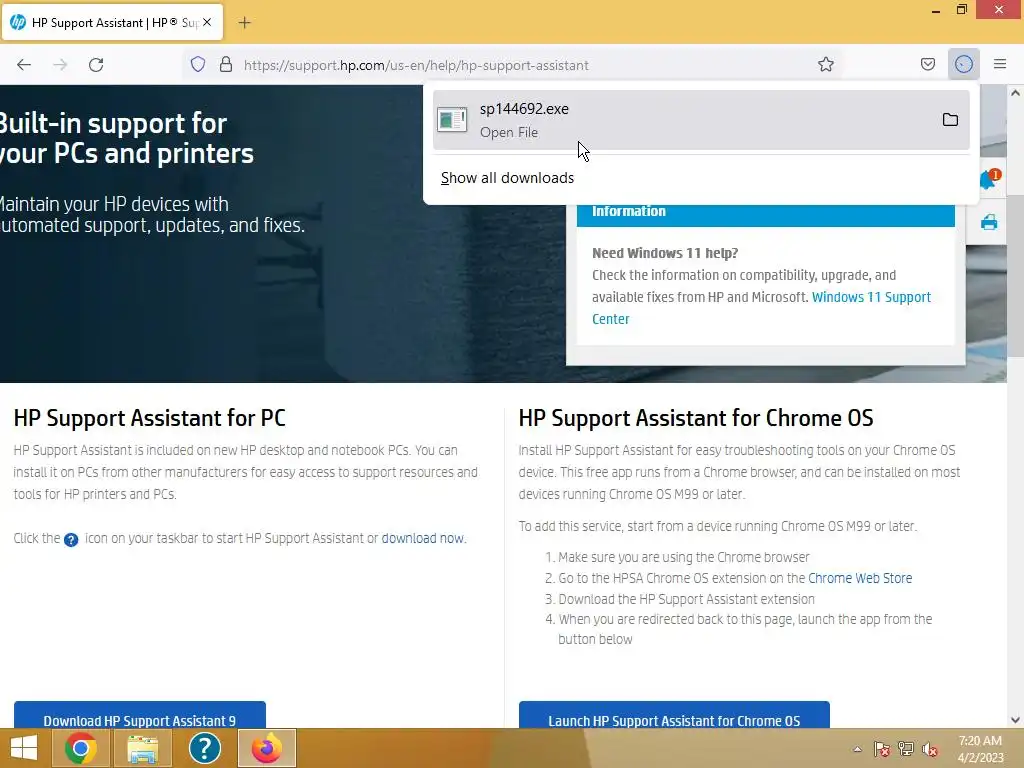Click the download now link
This screenshot has width=1024, height=768.
[x=423, y=538]
